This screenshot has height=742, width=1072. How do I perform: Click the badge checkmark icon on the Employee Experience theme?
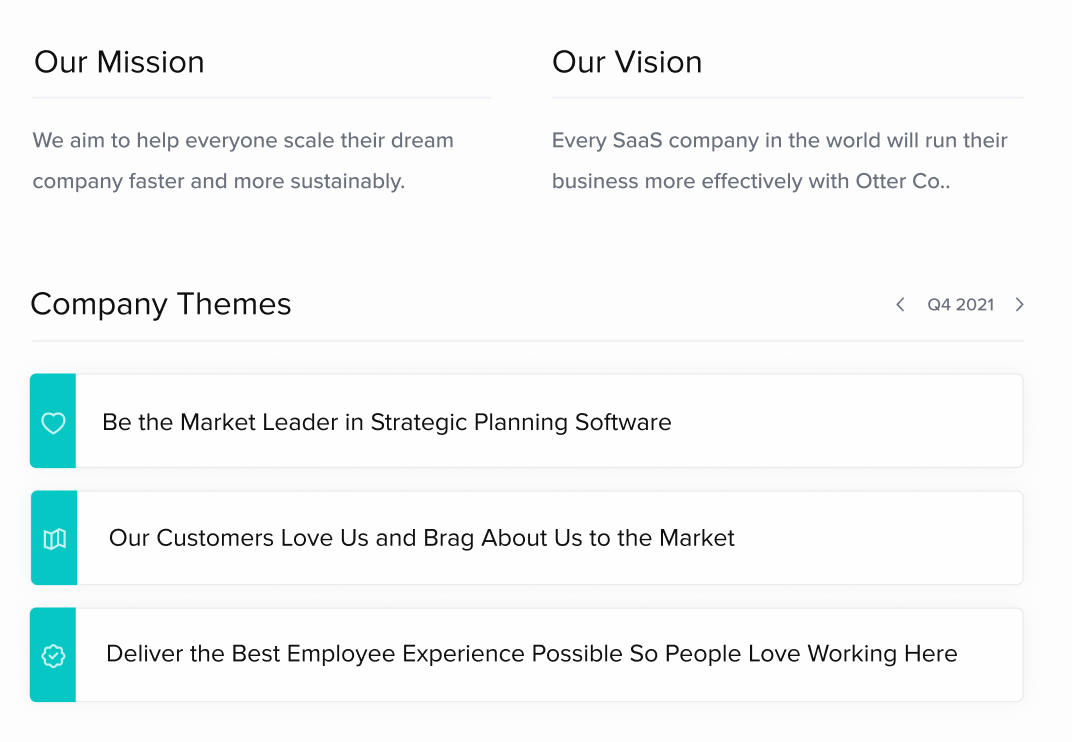tap(53, 656)
